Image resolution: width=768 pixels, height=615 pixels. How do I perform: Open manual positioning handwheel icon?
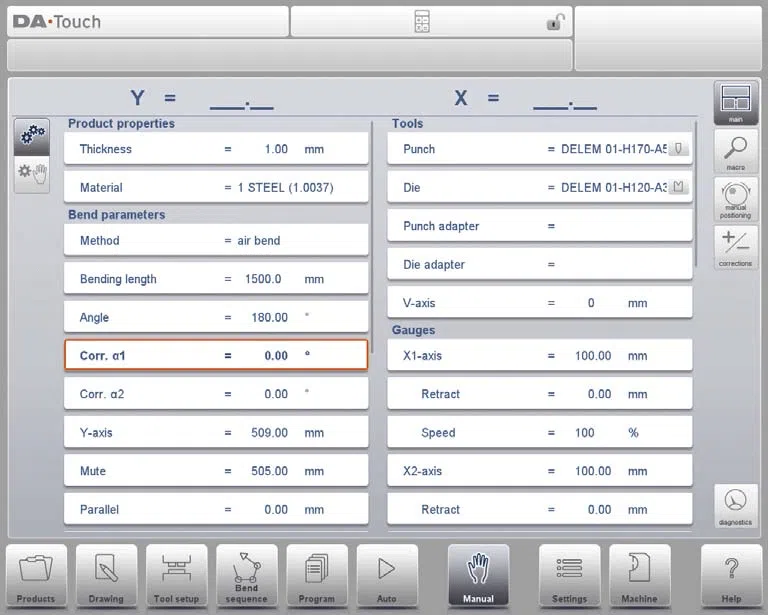point(736,199)
